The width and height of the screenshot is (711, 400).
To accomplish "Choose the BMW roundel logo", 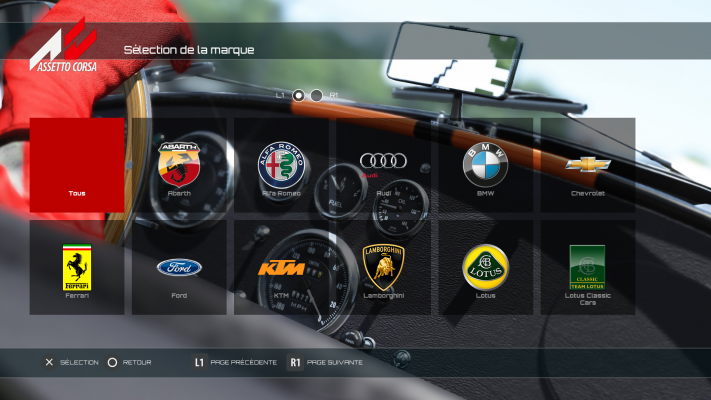I will 485,165.
